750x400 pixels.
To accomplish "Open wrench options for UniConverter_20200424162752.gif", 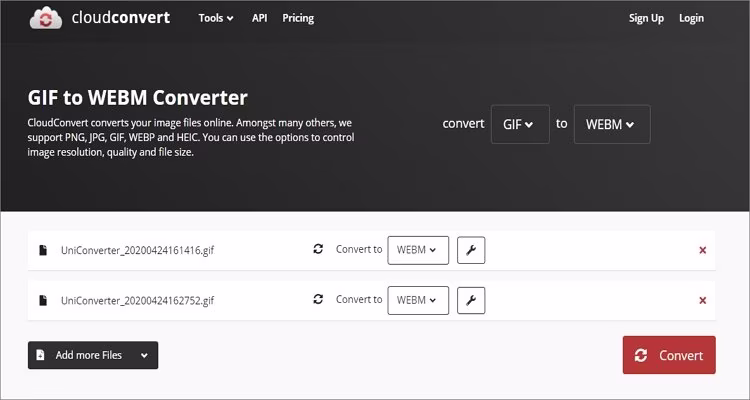I will (471, 300).
